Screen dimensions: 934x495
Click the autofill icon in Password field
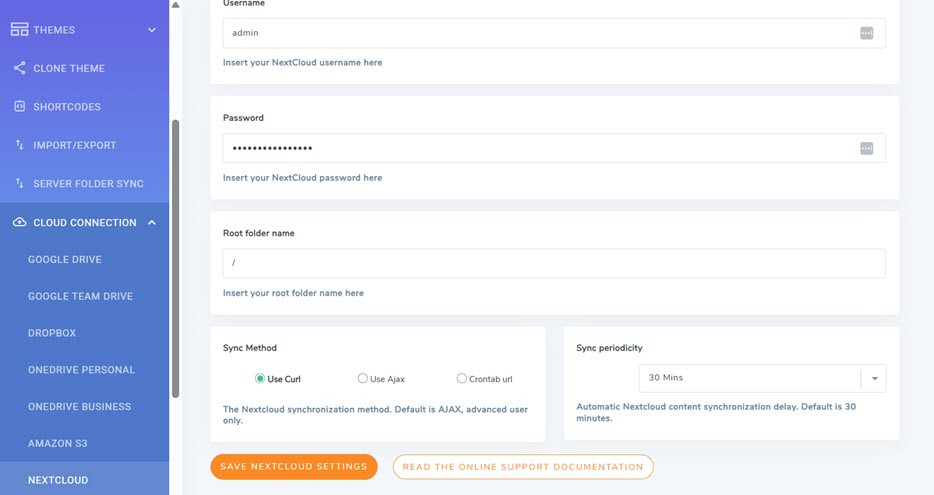coord(866,148)
